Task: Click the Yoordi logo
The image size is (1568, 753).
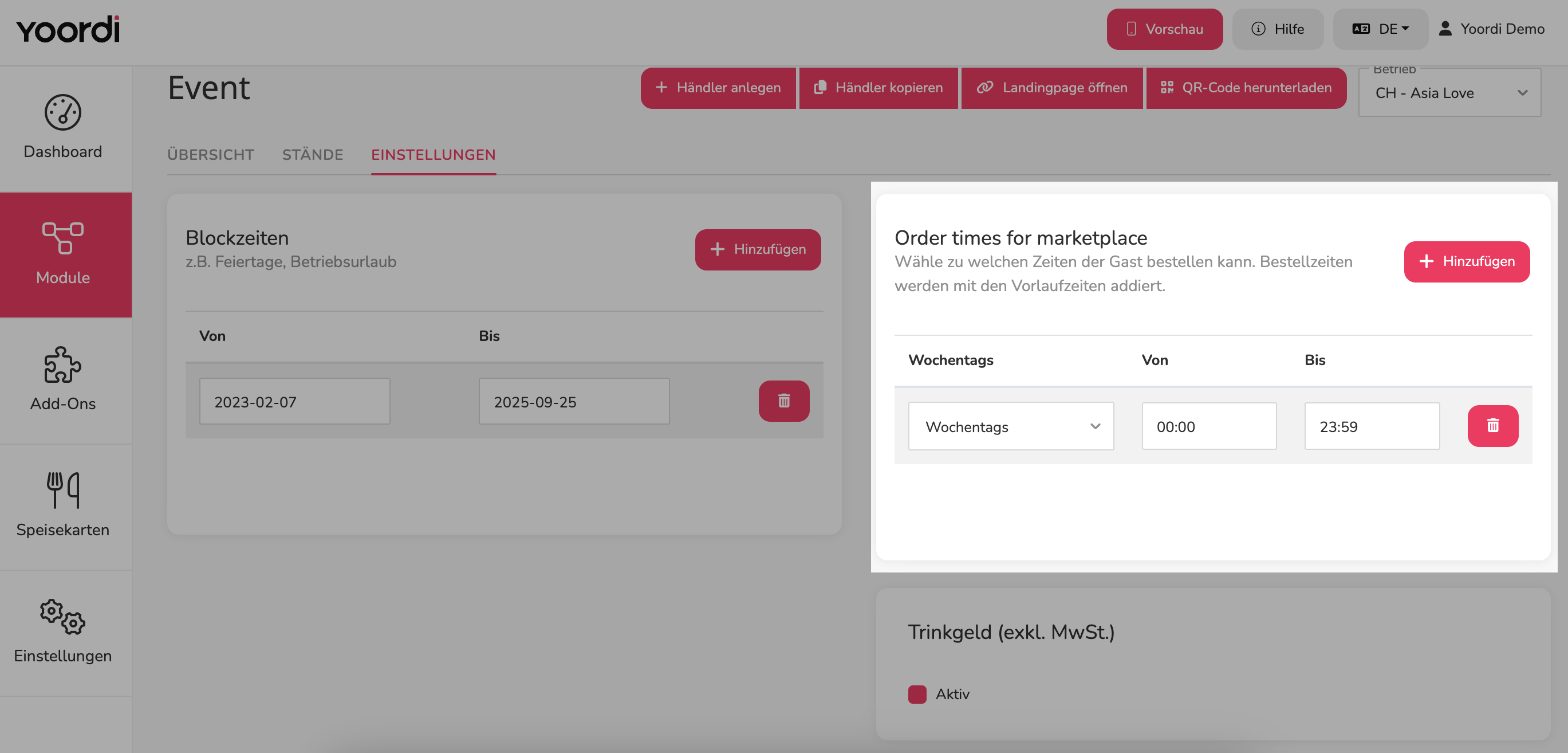Action: point(68,29)
